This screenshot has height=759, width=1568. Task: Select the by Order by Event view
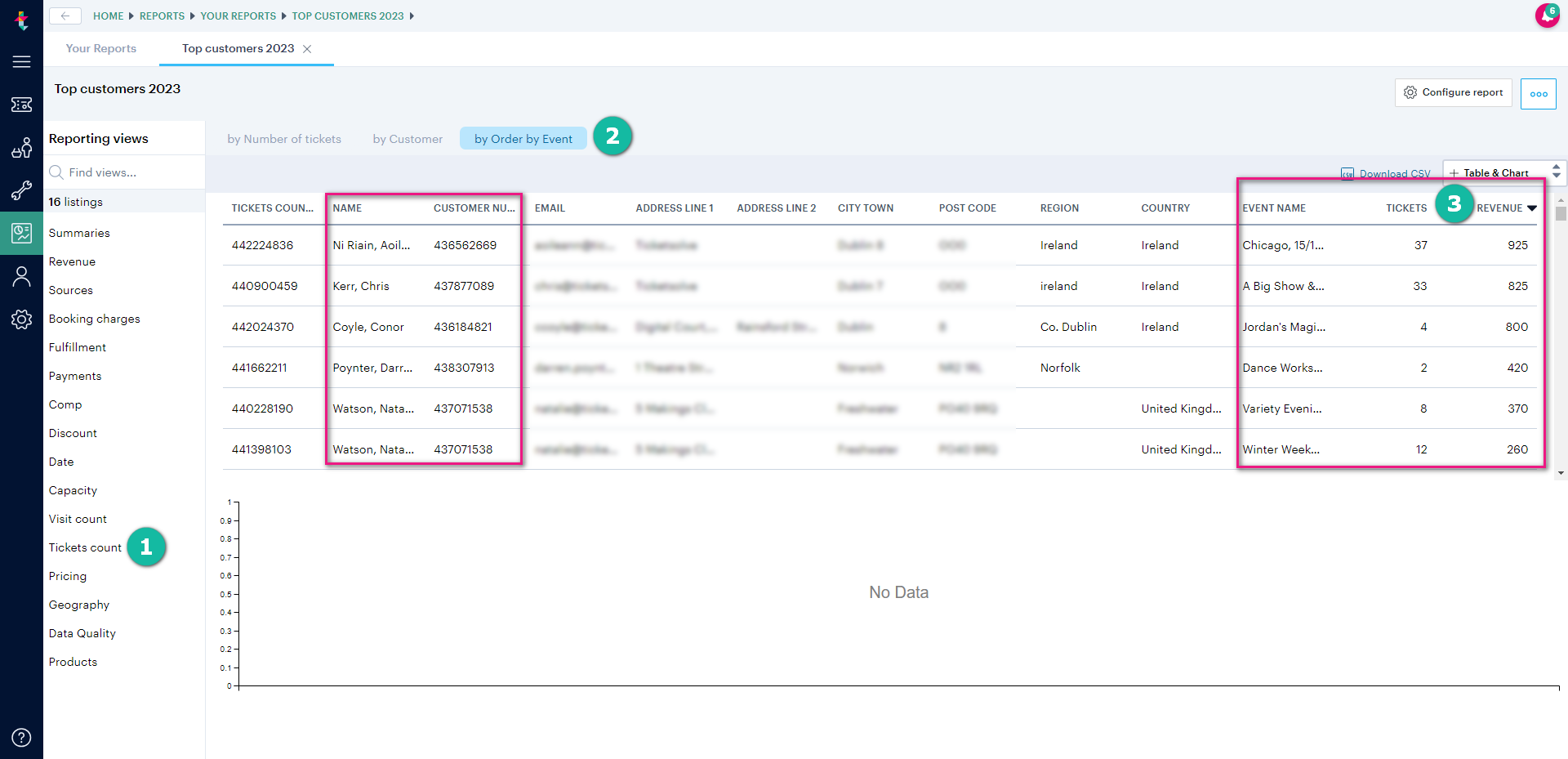tap(523, 139)
